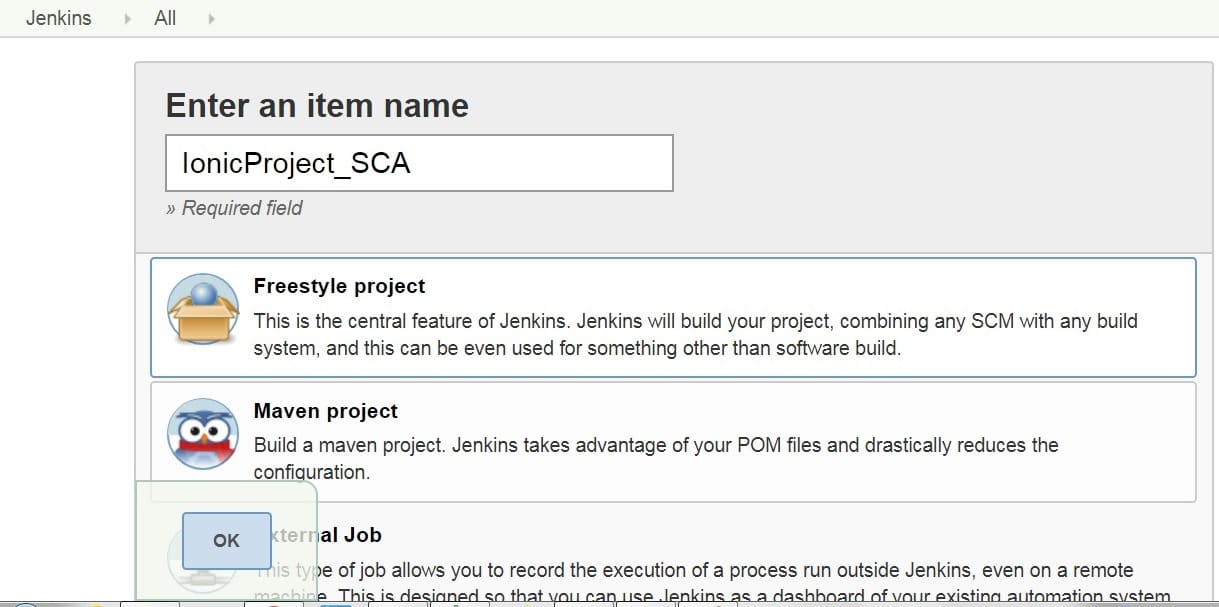Click the 'Required field' hint text
This screenshot has width=1219, height=607.
(x=234, y=208)
